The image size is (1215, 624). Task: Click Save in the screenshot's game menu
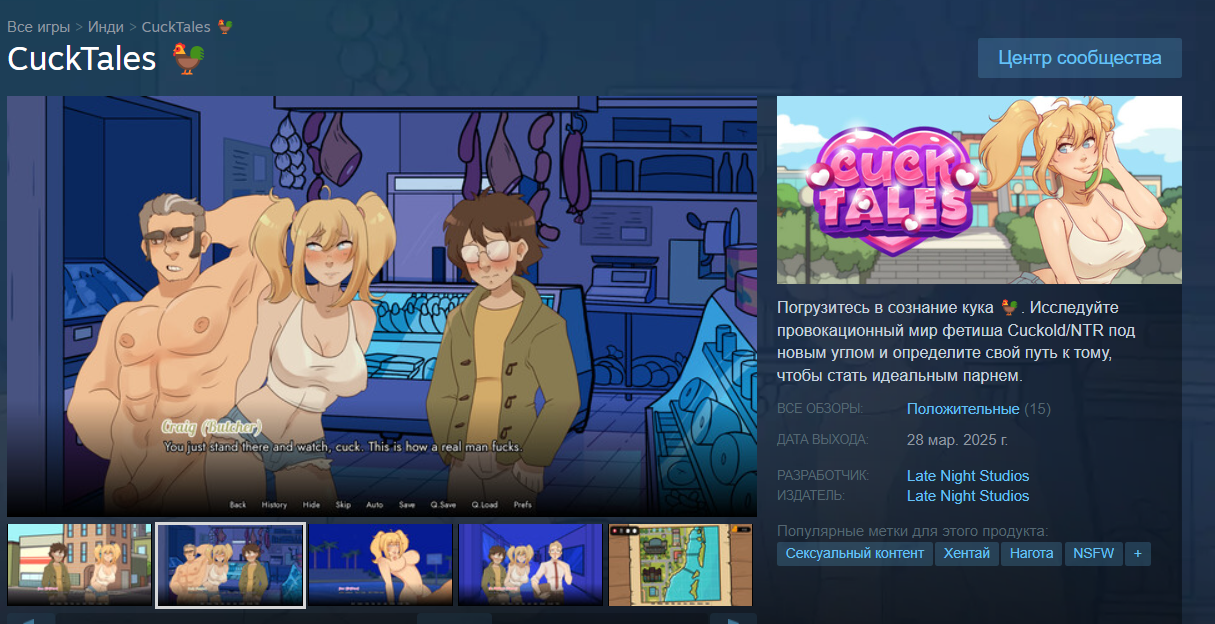(407, 505)
